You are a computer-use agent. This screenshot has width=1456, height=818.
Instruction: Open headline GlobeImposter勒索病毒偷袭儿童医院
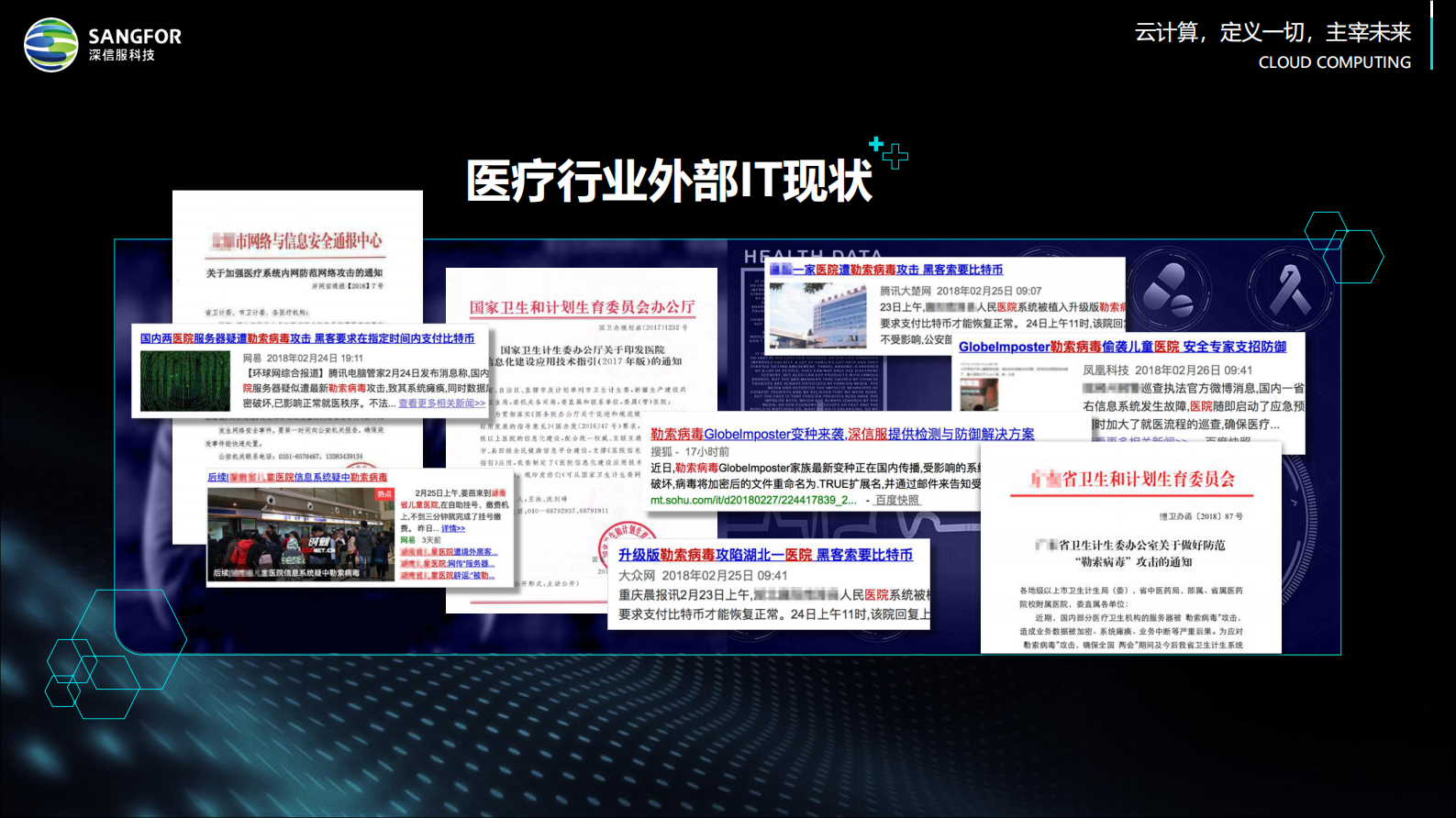click(x=1123, y=347)
